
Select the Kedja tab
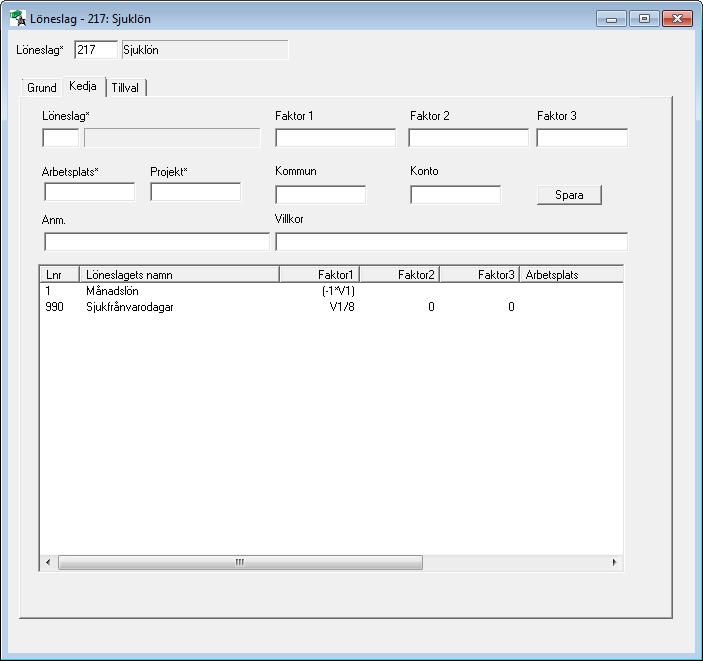pyautogui.click(x=83, y=86)
